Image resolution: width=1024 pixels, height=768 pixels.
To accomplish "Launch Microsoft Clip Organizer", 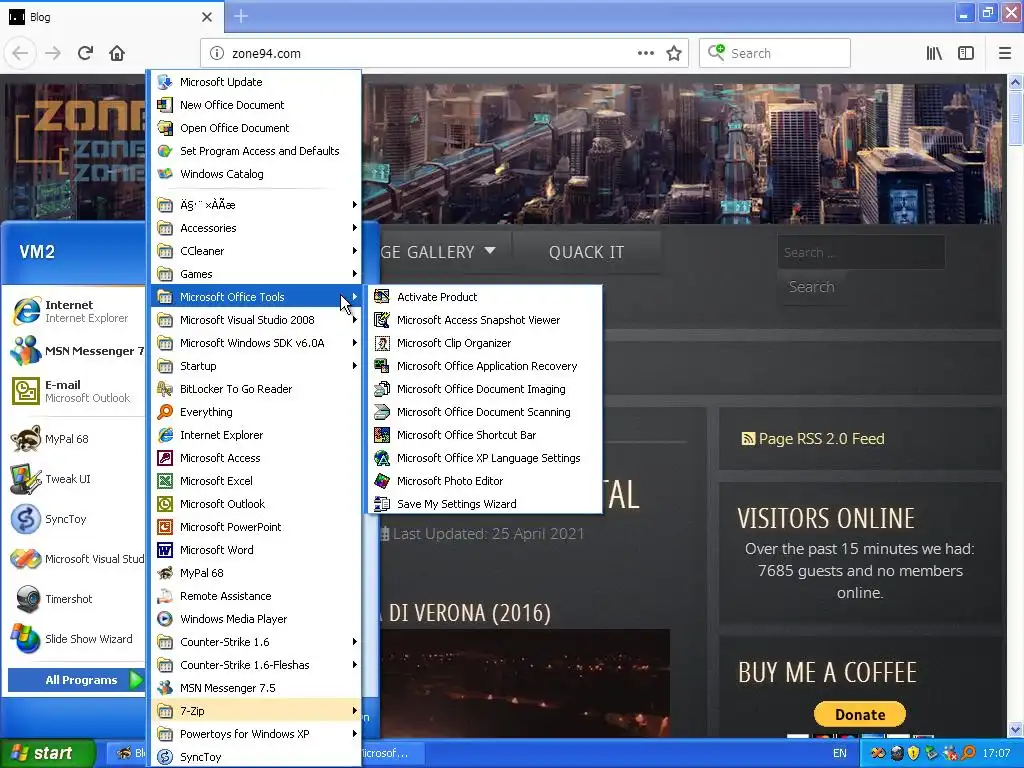I will pyautogui.click(x=485, y=343).
